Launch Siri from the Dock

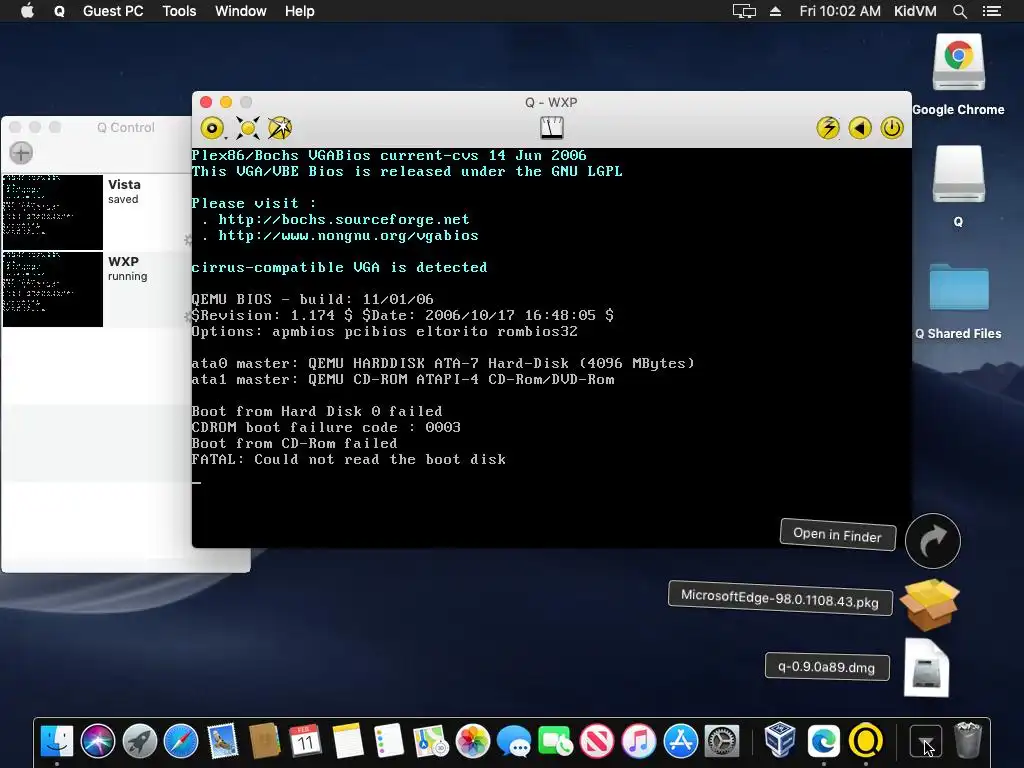(98, 741)
